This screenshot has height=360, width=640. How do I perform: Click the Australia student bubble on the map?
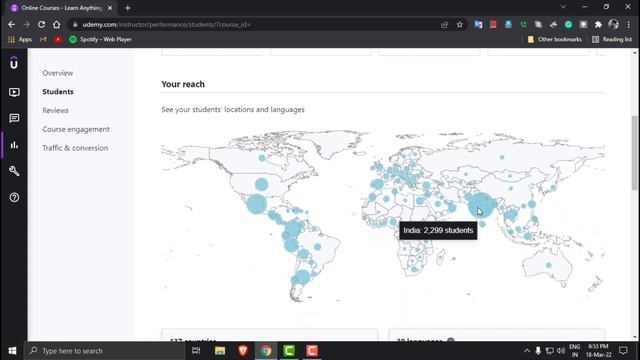click(549, 265)
